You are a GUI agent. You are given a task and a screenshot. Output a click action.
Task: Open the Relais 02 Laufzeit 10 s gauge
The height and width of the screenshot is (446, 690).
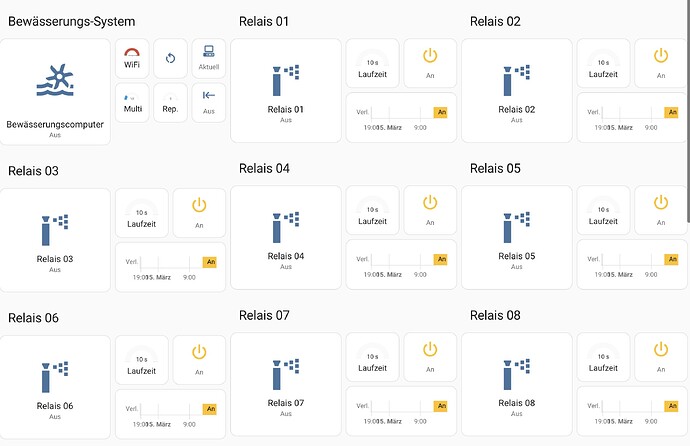coord(603,63)
